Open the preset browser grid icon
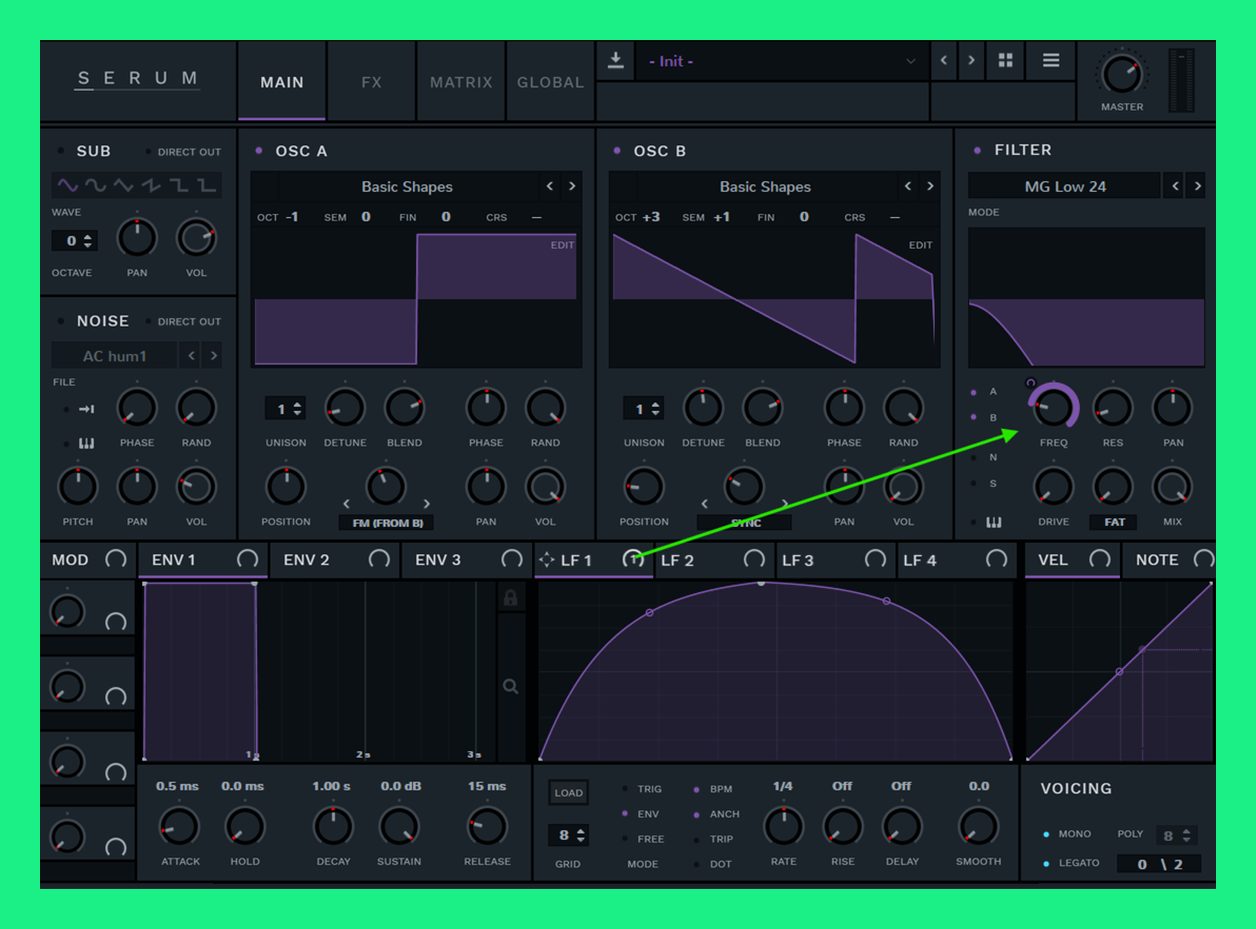The image size is (1256, 929). pyautogui.click(x=1005, y=61)
